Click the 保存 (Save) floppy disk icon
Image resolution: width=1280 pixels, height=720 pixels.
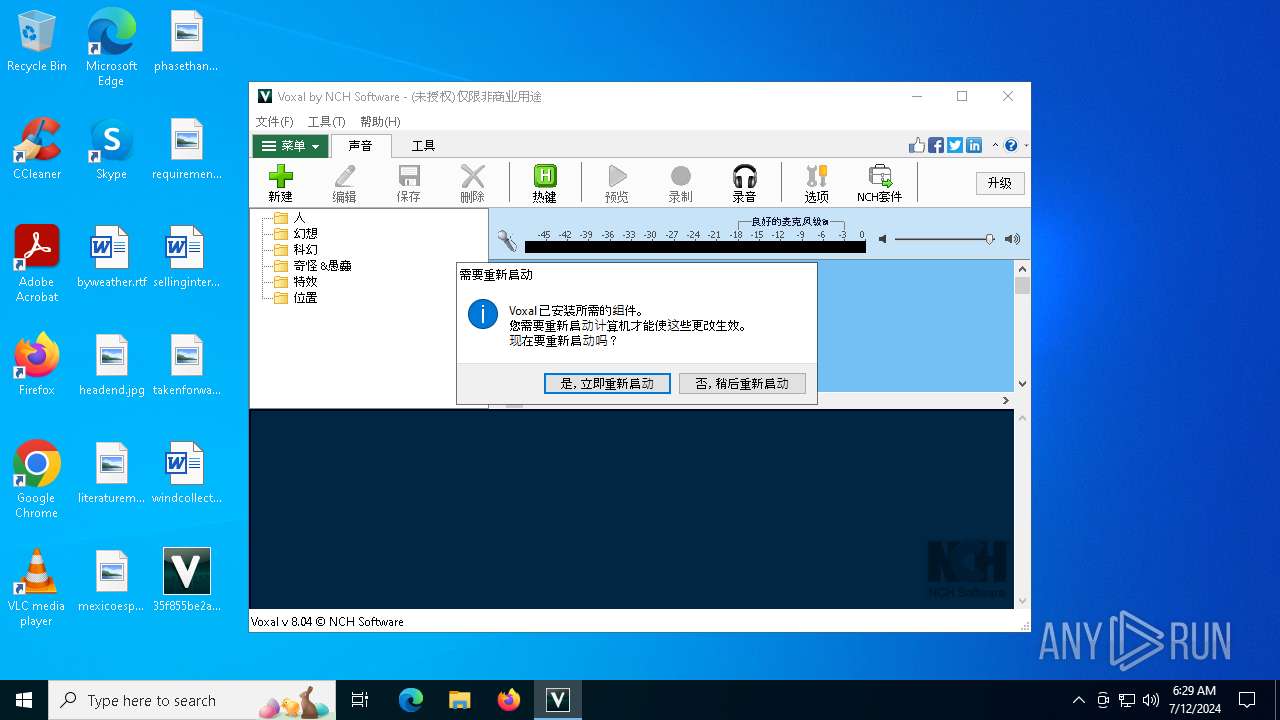(x=409, y=177)
